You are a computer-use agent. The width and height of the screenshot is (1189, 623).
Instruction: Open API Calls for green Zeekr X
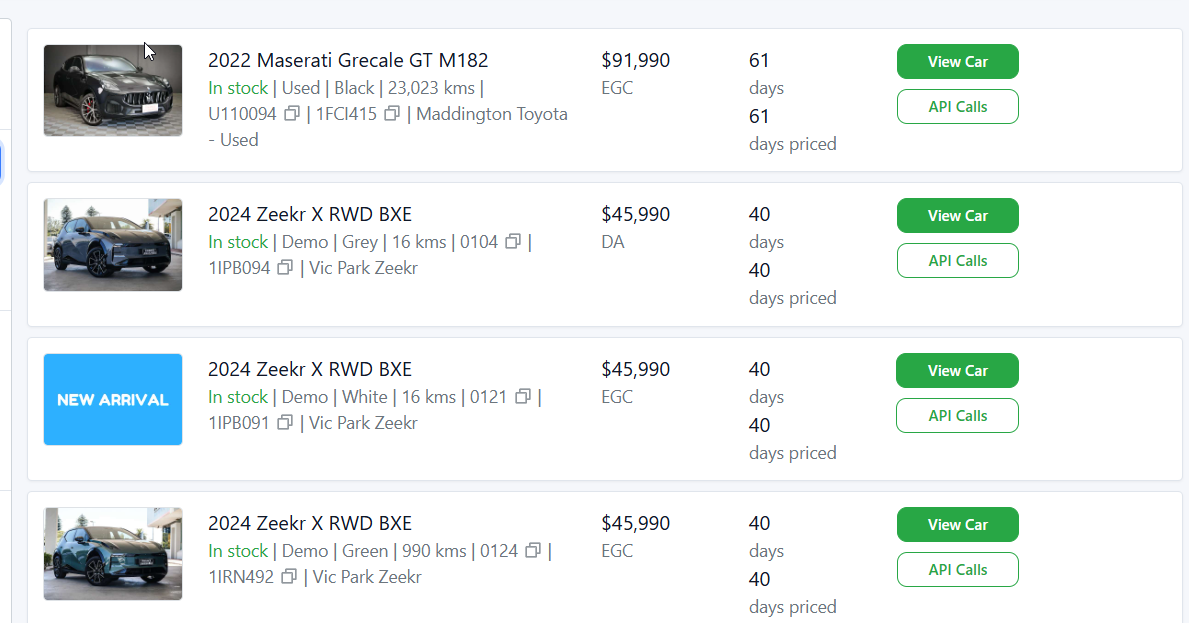pos(957,570)
